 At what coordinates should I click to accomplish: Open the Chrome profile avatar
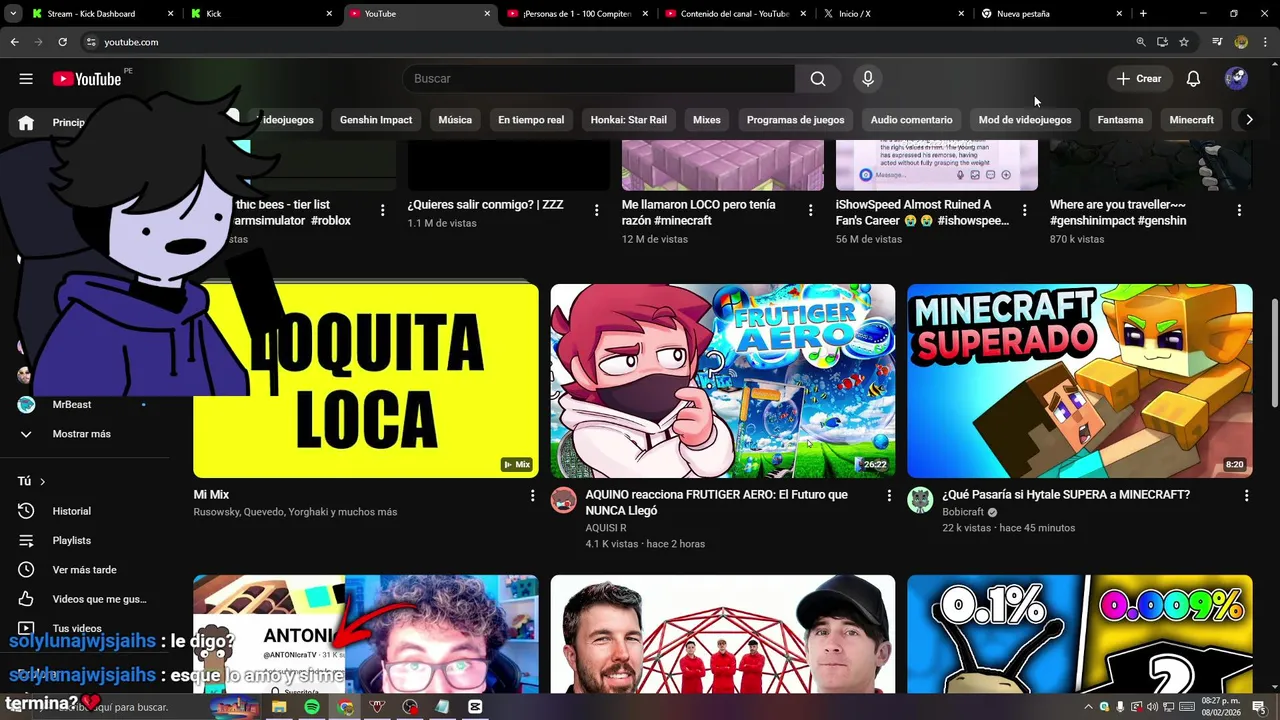(x=1241, y=42)
